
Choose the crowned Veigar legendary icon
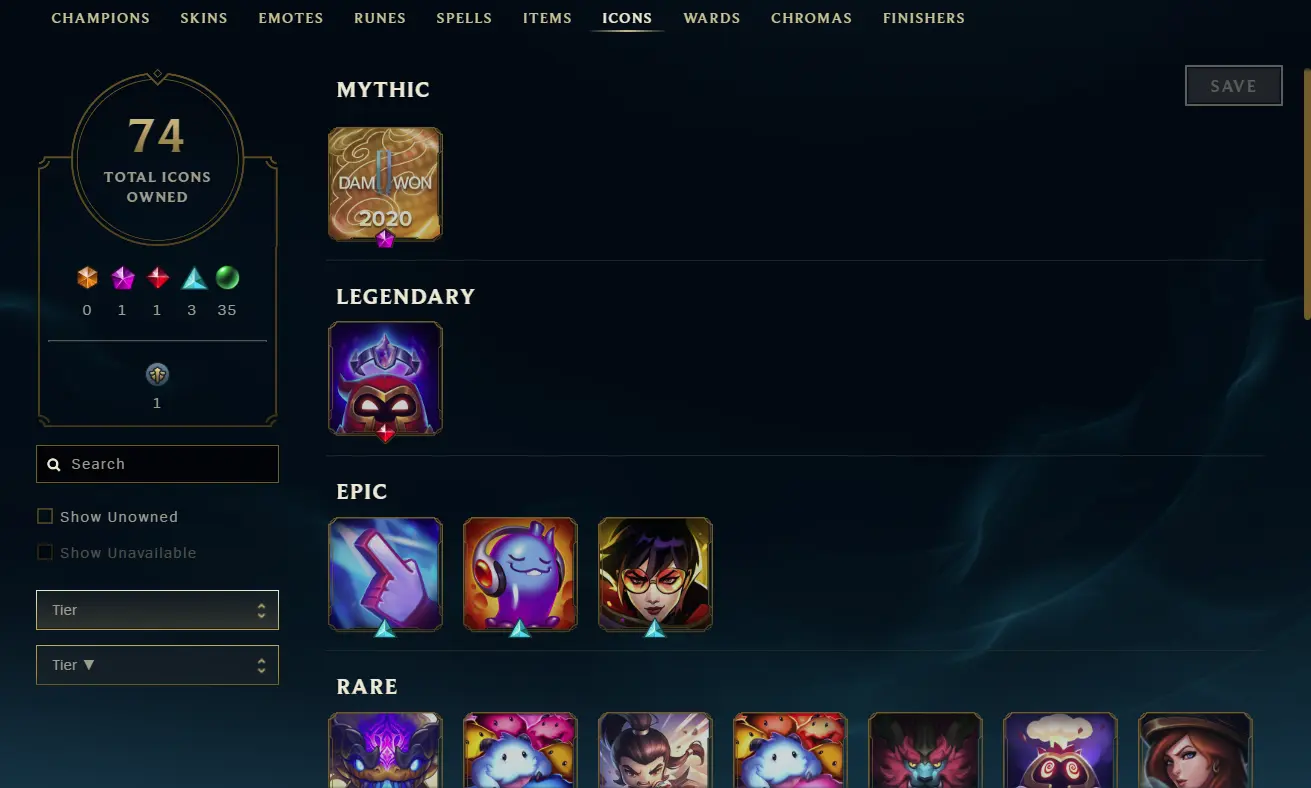click(385, 379)
